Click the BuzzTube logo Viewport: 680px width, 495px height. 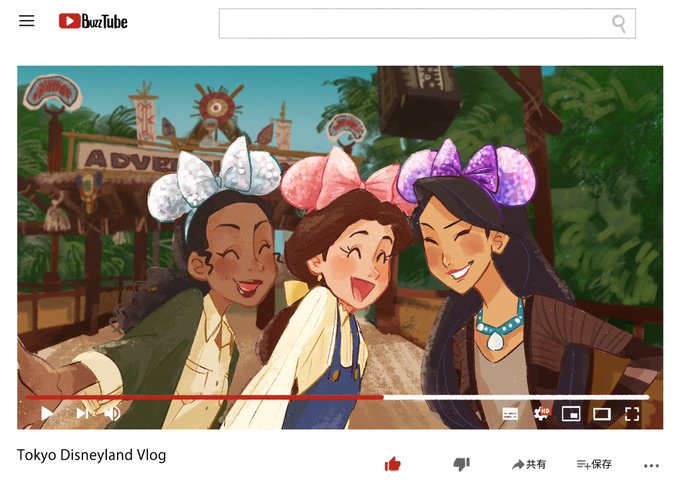pos(93,21)
